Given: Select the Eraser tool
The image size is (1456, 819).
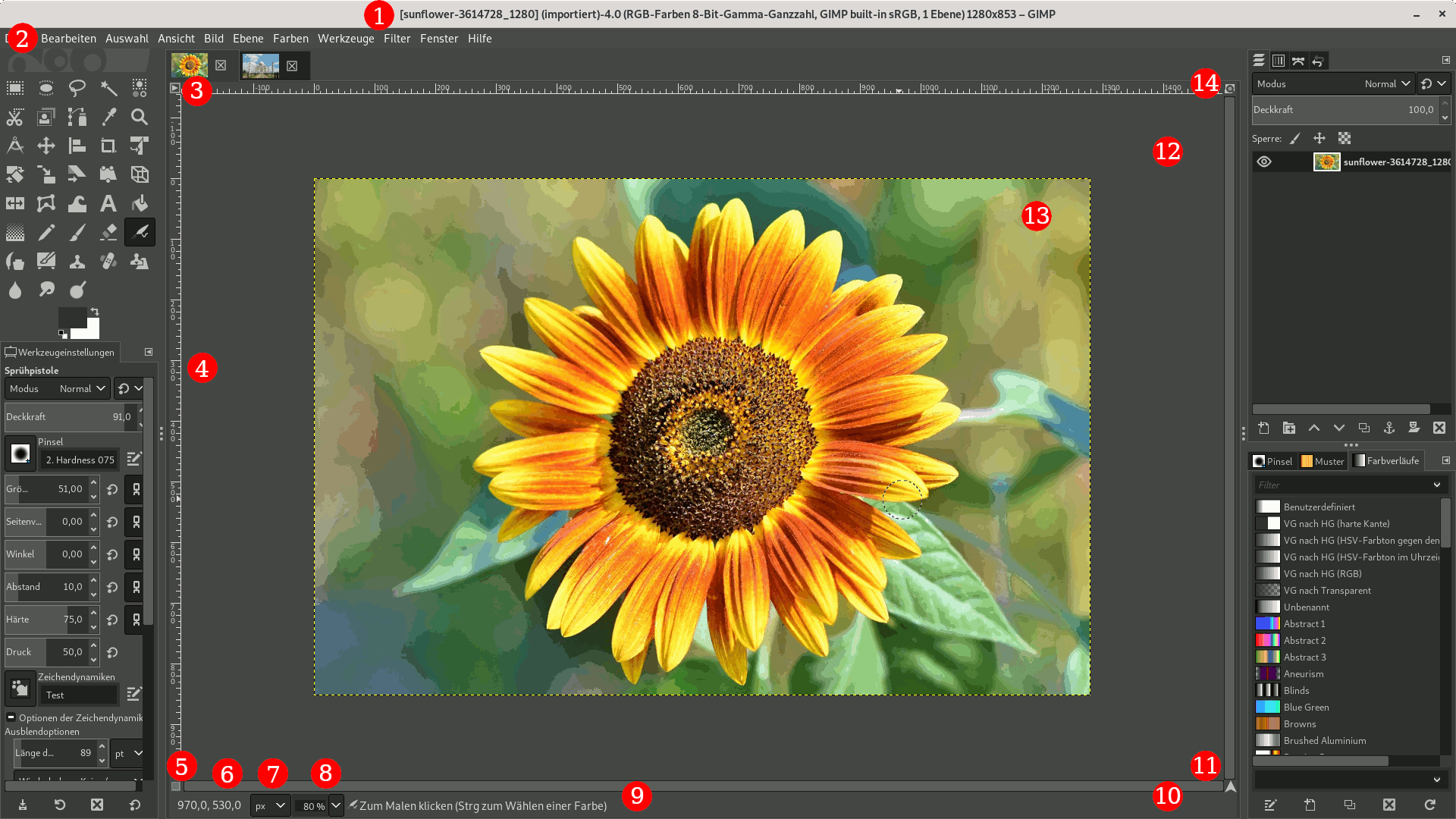Looking at the screenshot, I should [108, 233].
